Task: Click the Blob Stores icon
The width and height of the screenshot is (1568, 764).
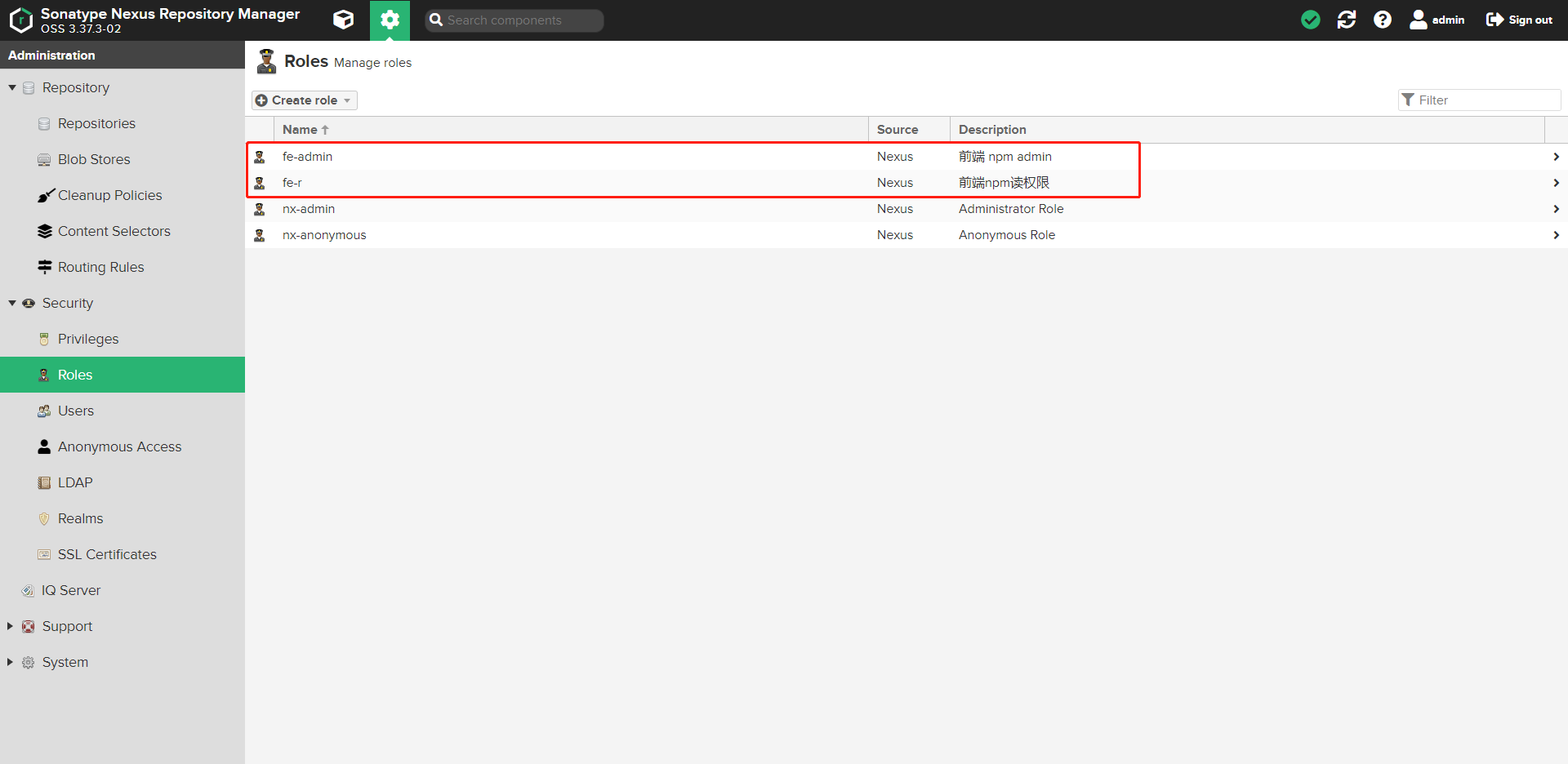Action: pos(44,160)
